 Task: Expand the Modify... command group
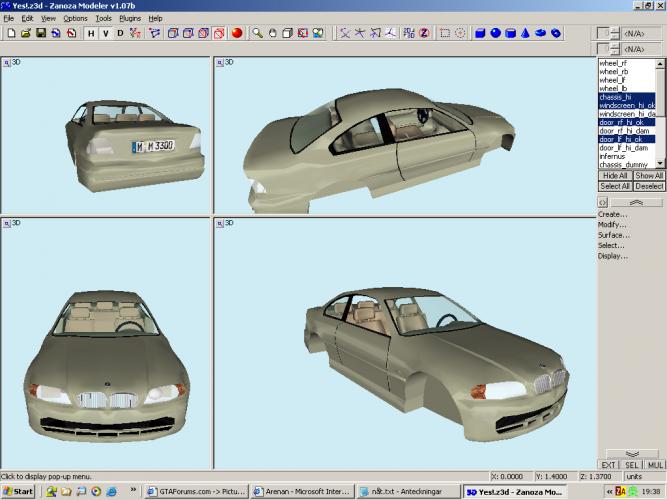tap(612, 224)
